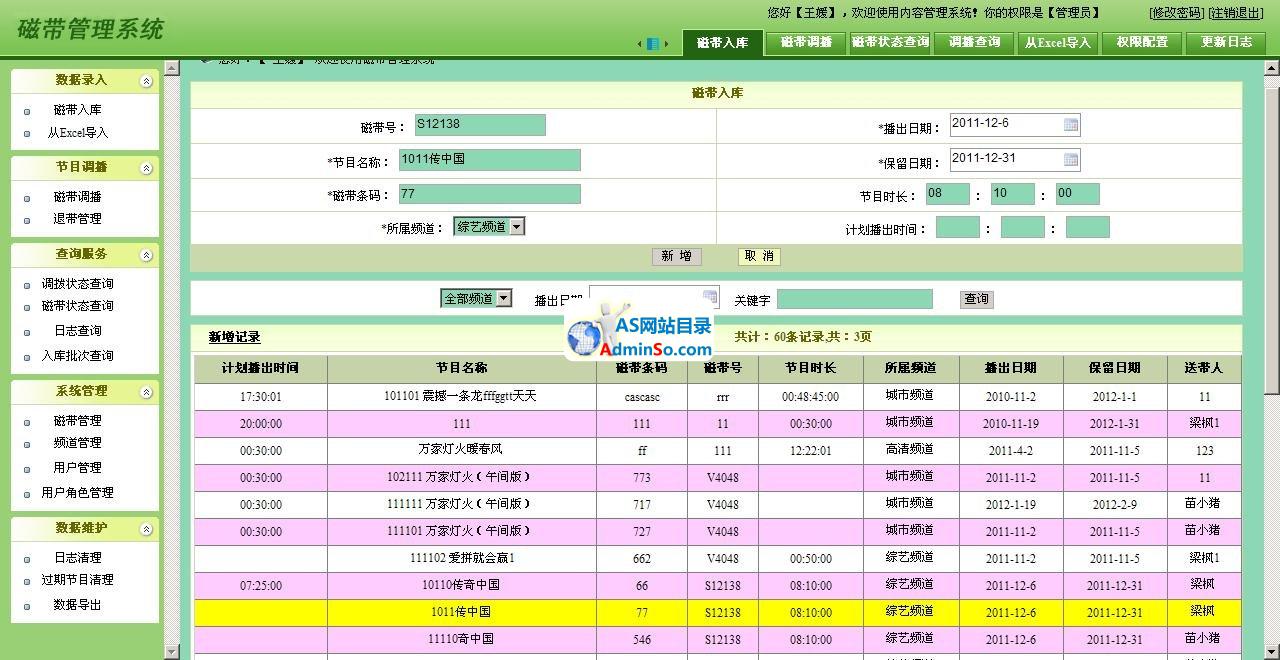This screenshot has height=660, width=1280.
Task: Collapse the 数据维护 sidebar section
Action: (146, 529)
